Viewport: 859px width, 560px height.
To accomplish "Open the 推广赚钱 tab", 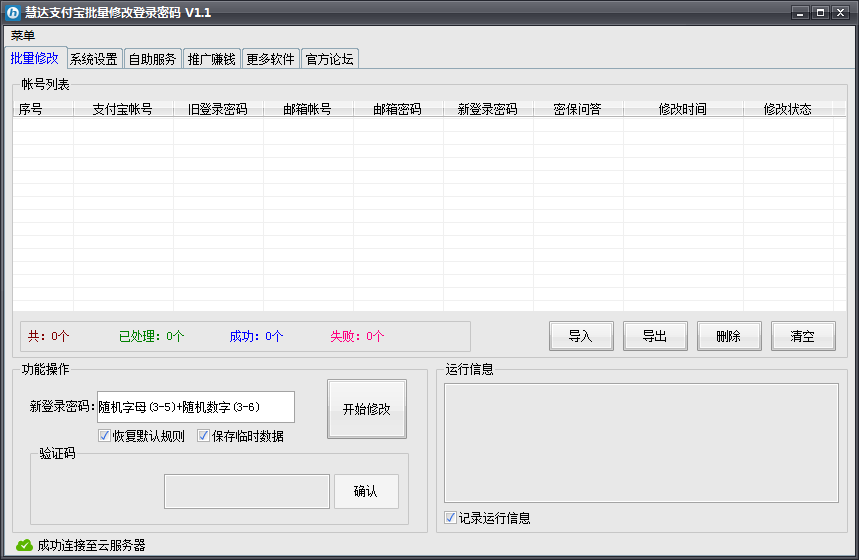I will click(211, 59).
